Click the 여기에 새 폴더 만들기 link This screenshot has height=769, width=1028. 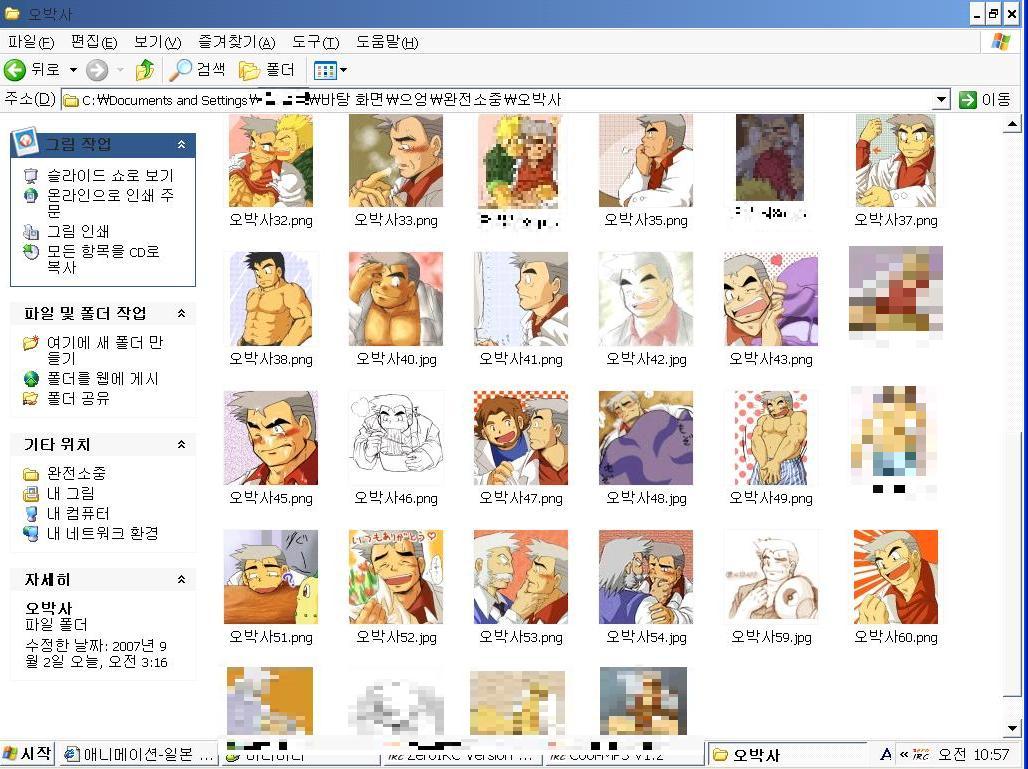(105, 350)
